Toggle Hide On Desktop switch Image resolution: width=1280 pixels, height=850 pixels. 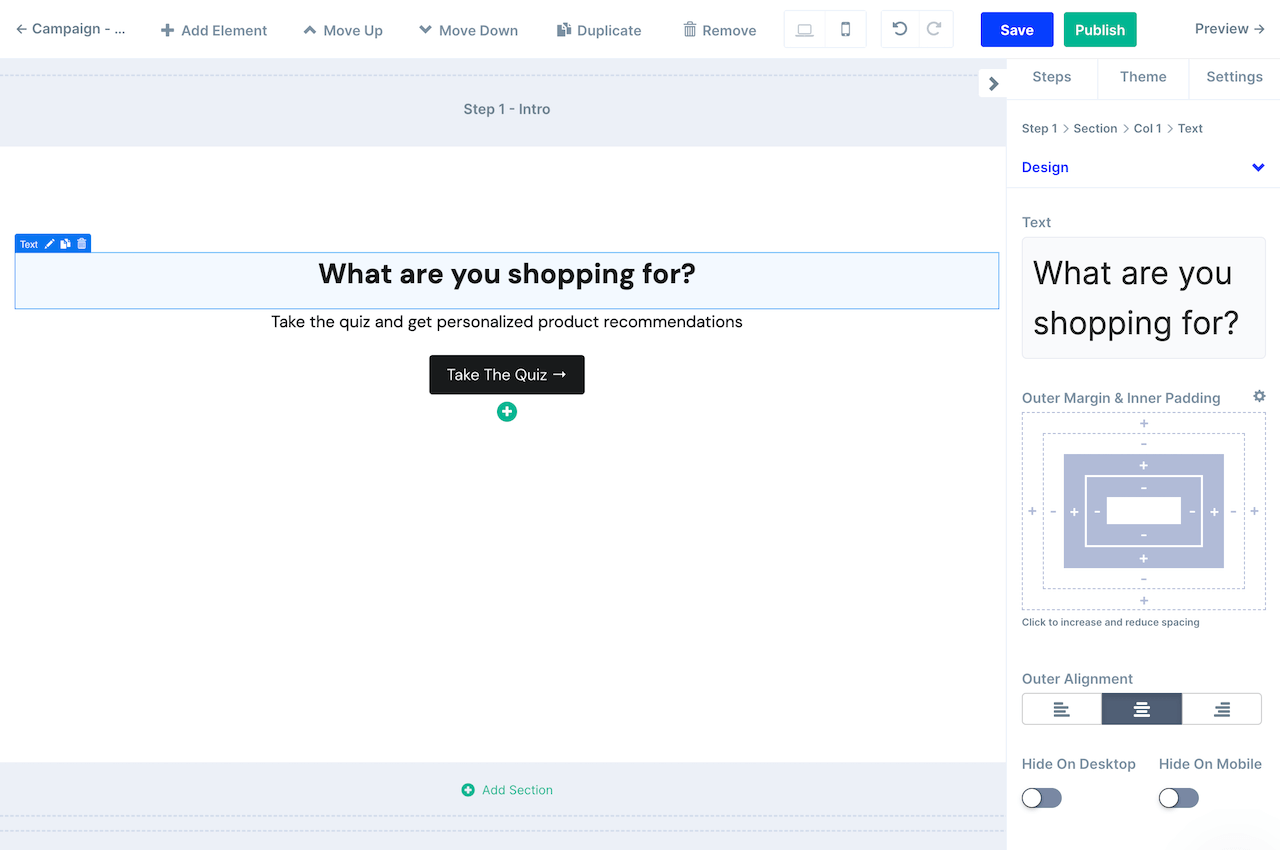pyautogui.click(x=1041, y=798)
